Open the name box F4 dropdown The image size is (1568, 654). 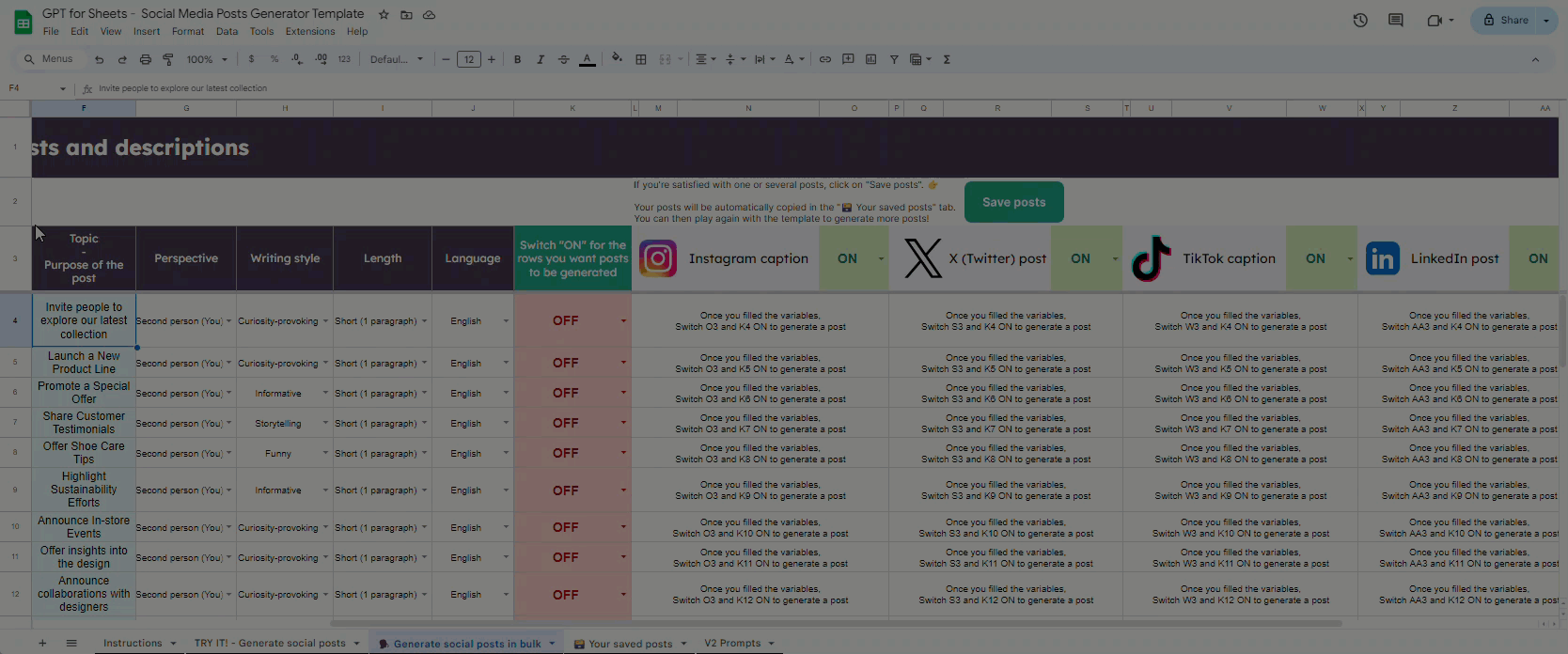pos(63,88)
